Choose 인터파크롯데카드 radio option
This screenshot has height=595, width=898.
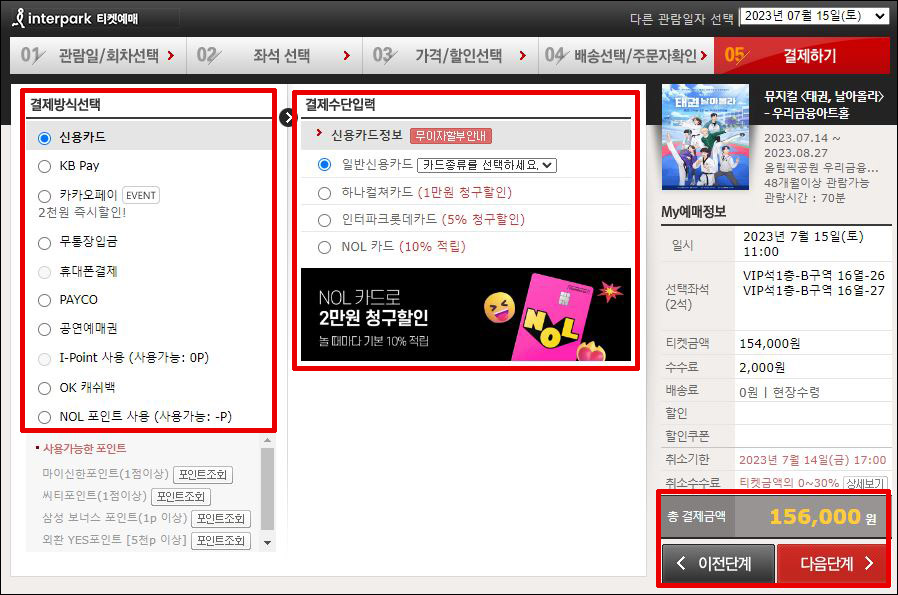pyautogui.click(x=324, y=220)
